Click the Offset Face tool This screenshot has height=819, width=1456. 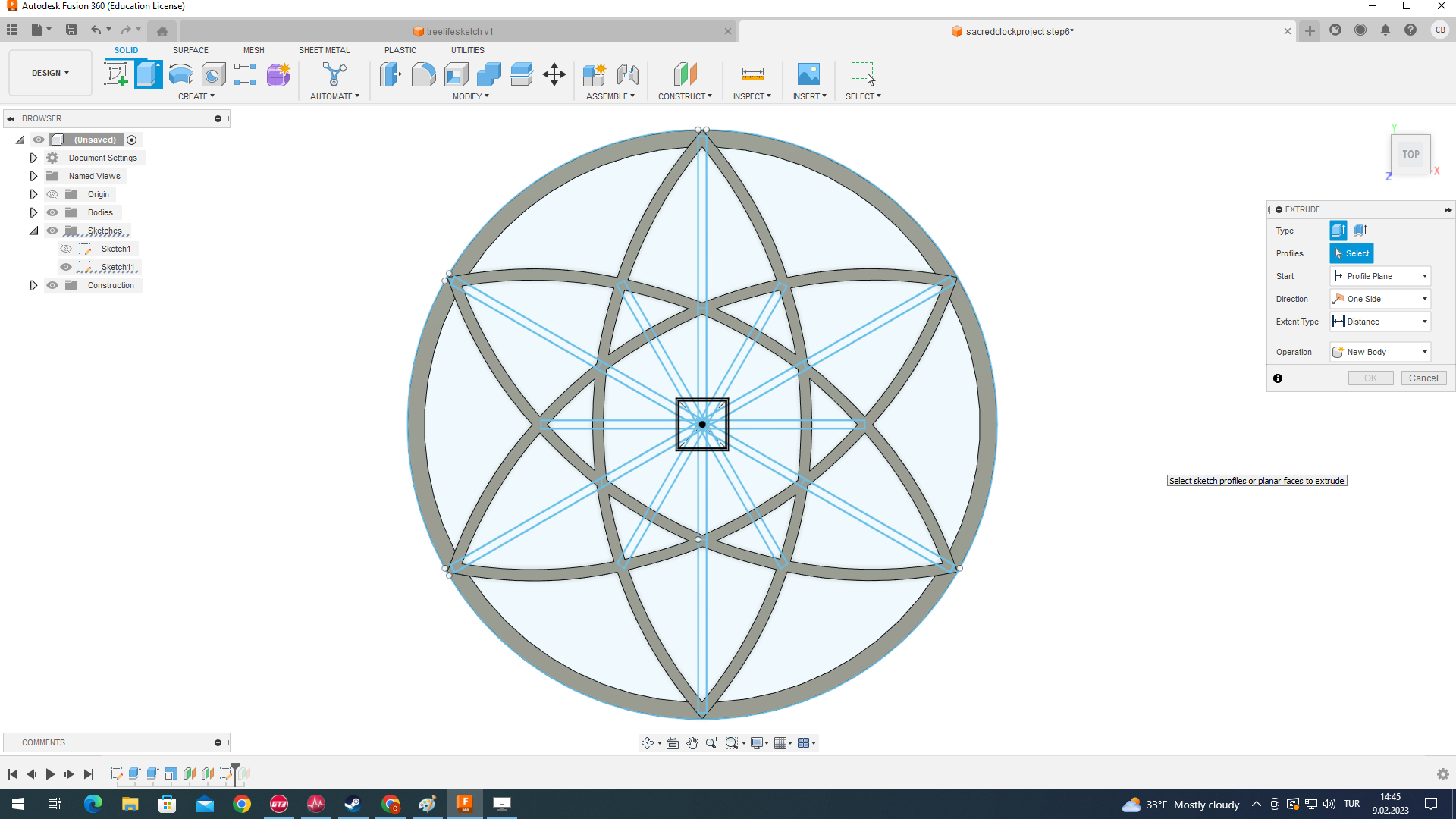tap(522, 74)
